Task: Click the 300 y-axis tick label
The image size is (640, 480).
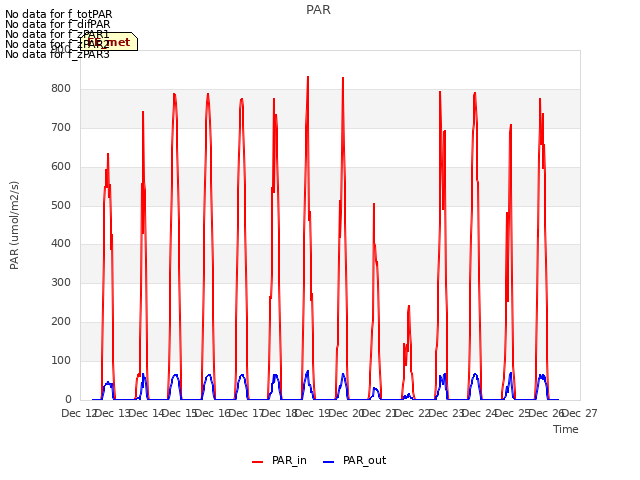Action: click(x=61, y=282)
